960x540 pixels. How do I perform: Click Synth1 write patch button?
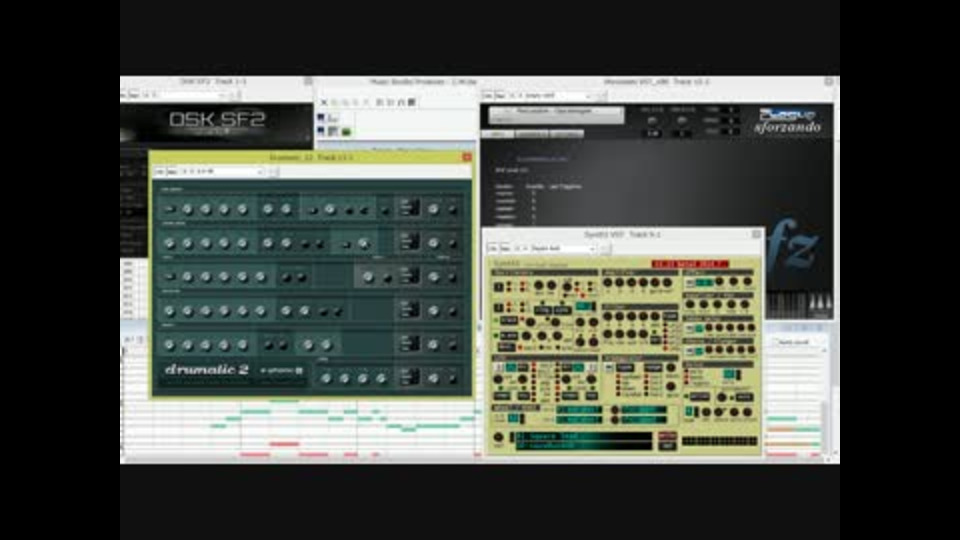point(667,436)
